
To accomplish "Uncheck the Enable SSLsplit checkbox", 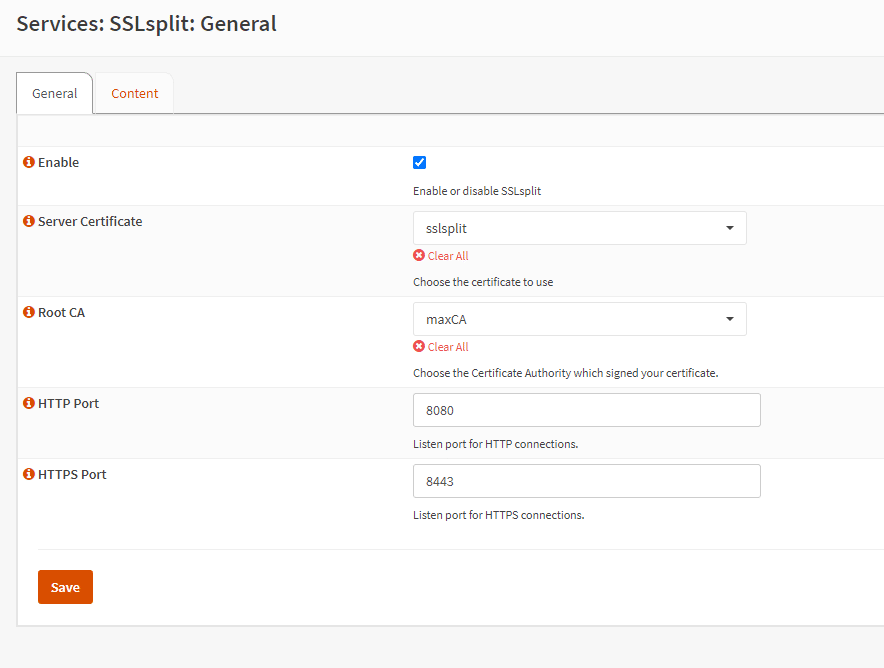I will click(x=420, y=163).
